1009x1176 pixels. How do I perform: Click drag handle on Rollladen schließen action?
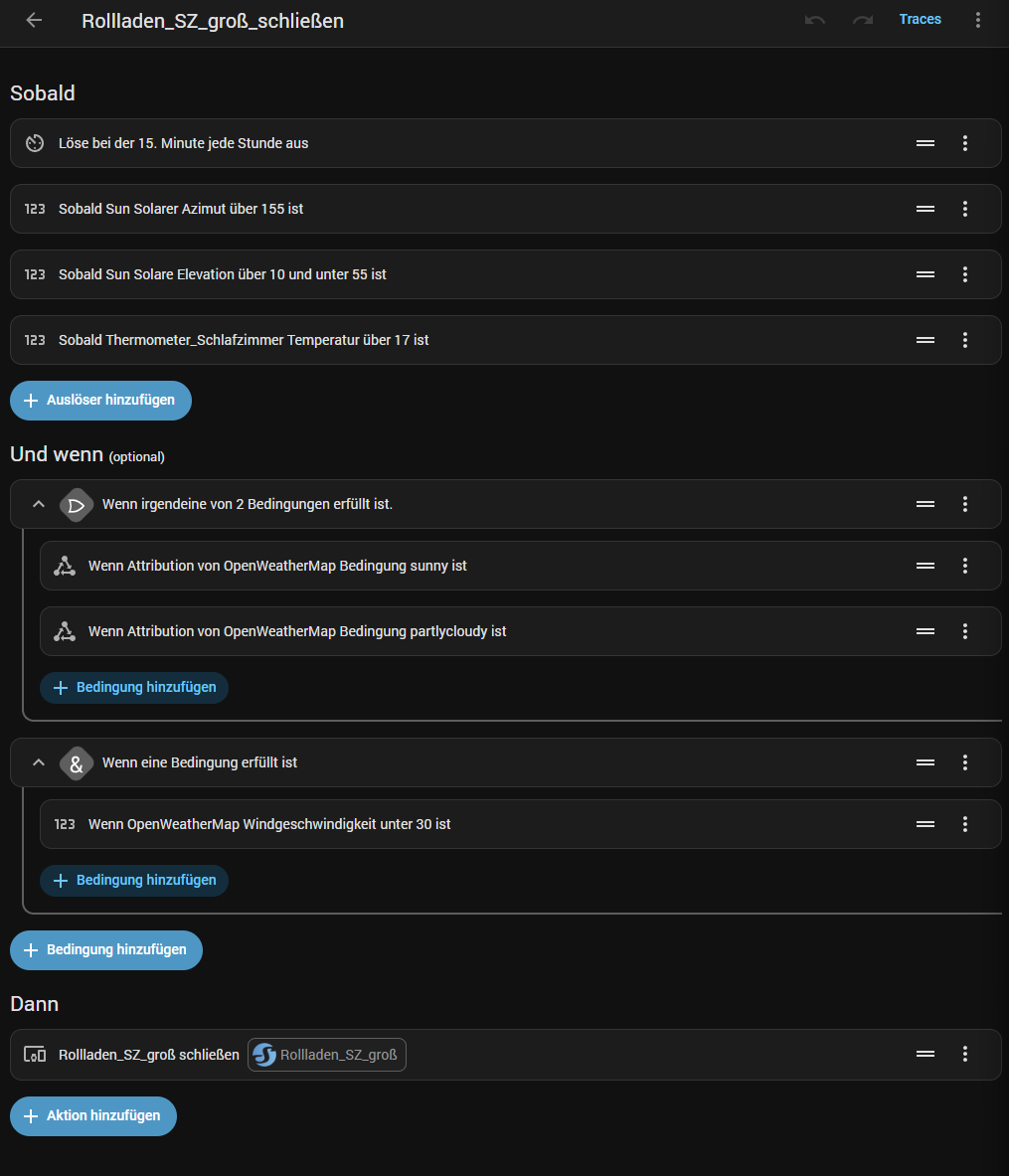tap(925, 1054)
